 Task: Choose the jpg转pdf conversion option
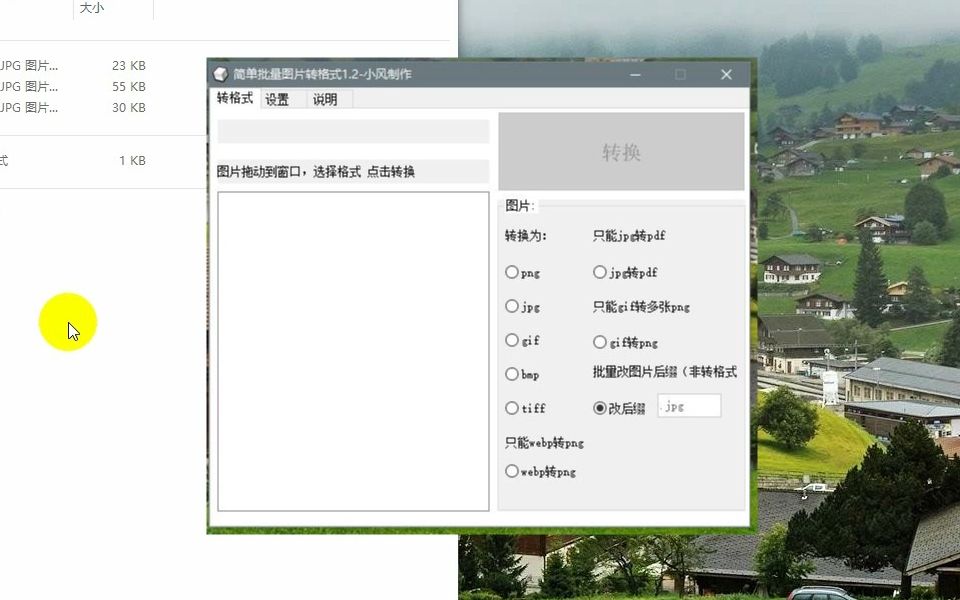coord(601,272)
